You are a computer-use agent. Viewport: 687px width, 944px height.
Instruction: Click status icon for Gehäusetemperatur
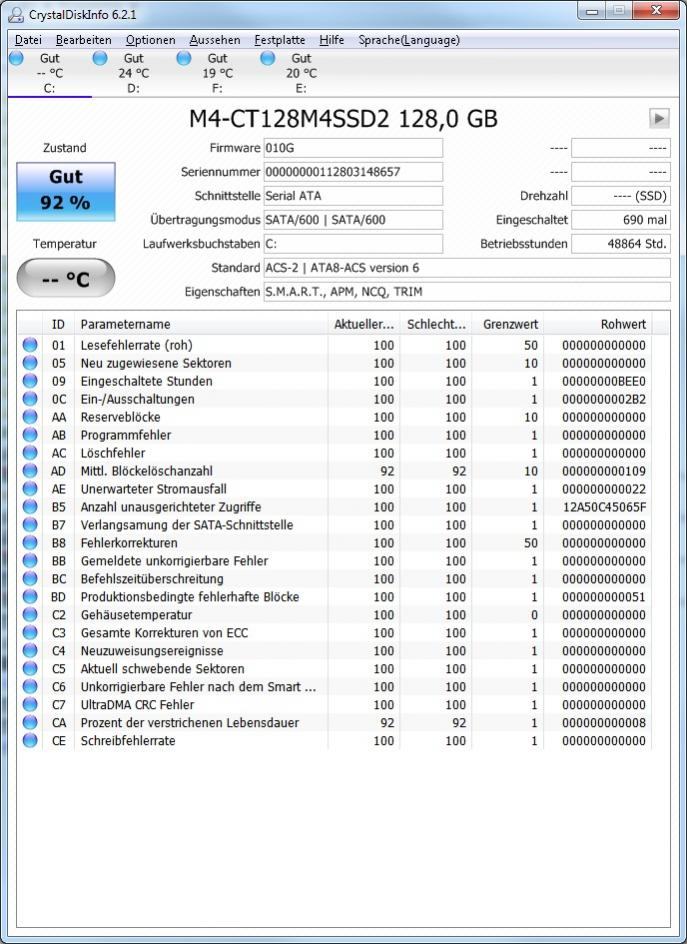click(x=30, y=615)
